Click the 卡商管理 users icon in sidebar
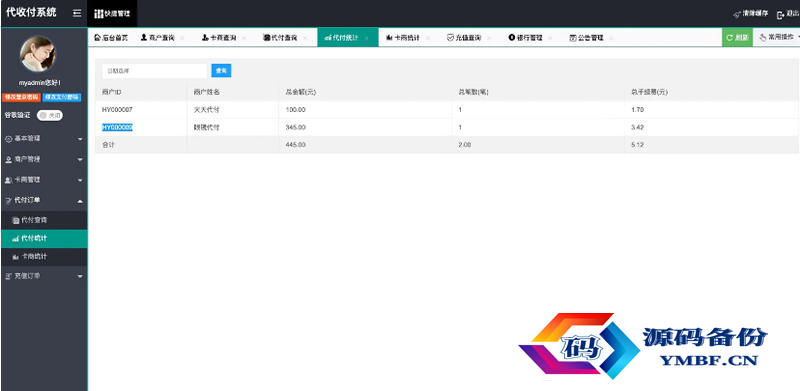The height and width of the screenshot is (391, 800). (x=8, y=180)
